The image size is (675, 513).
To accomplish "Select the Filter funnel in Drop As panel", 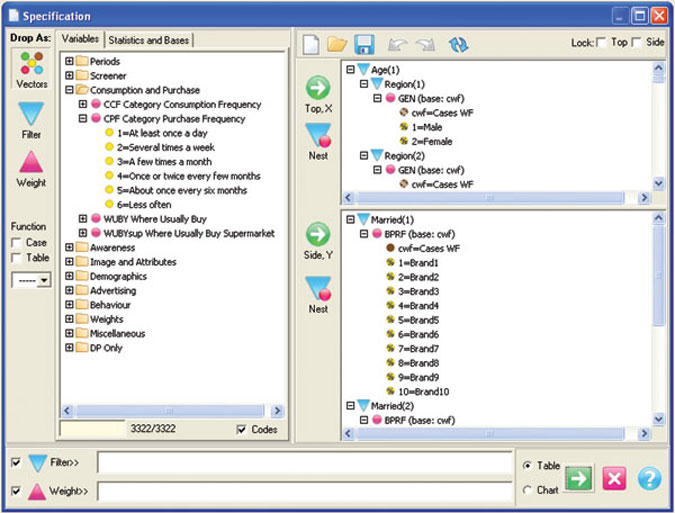I will [x=31, y=117].
